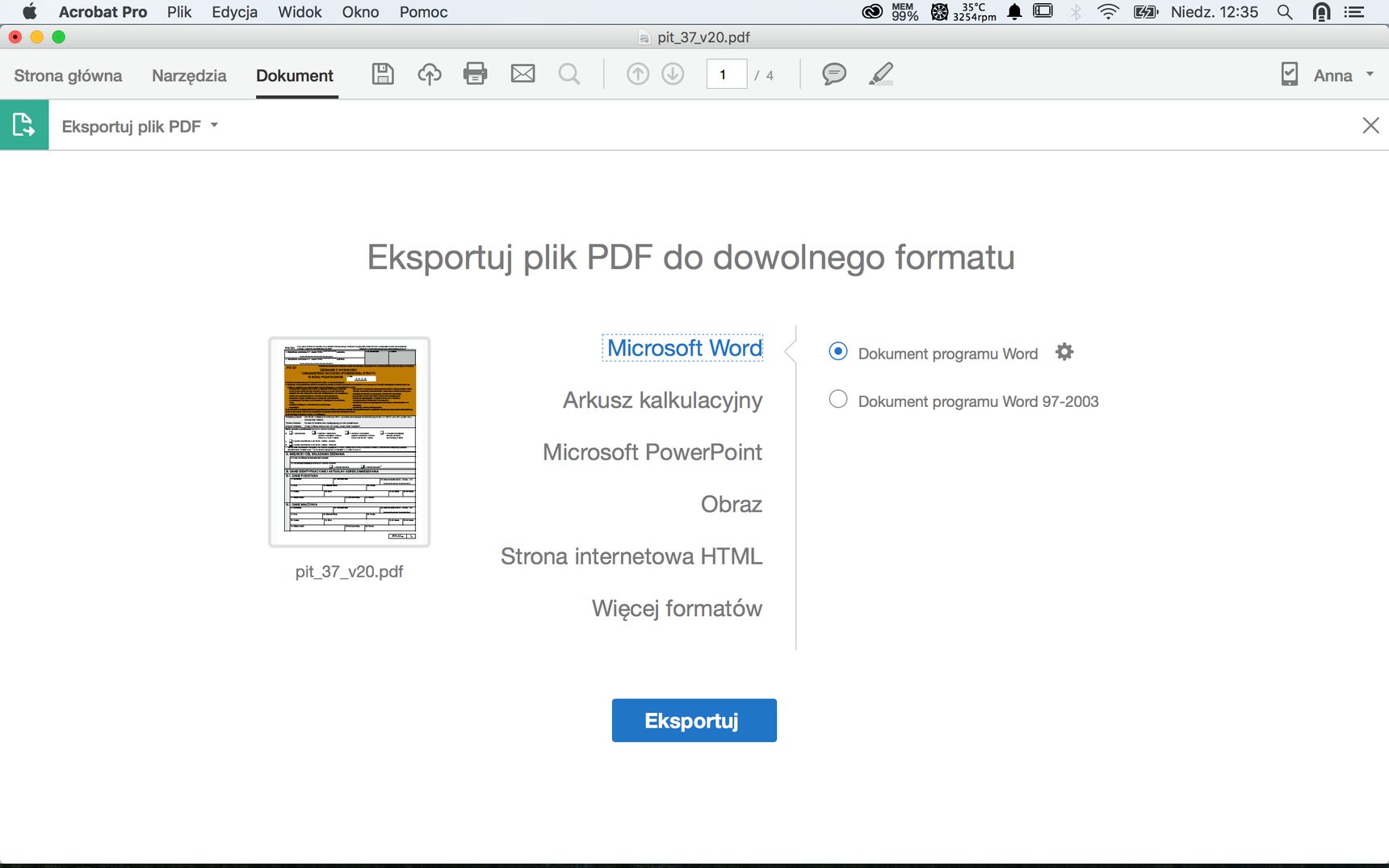Image resolution: width=1389 pixels, height=868 pixels.
Task: Click the mobile link device icon
Action: (x=1290, y=74)
